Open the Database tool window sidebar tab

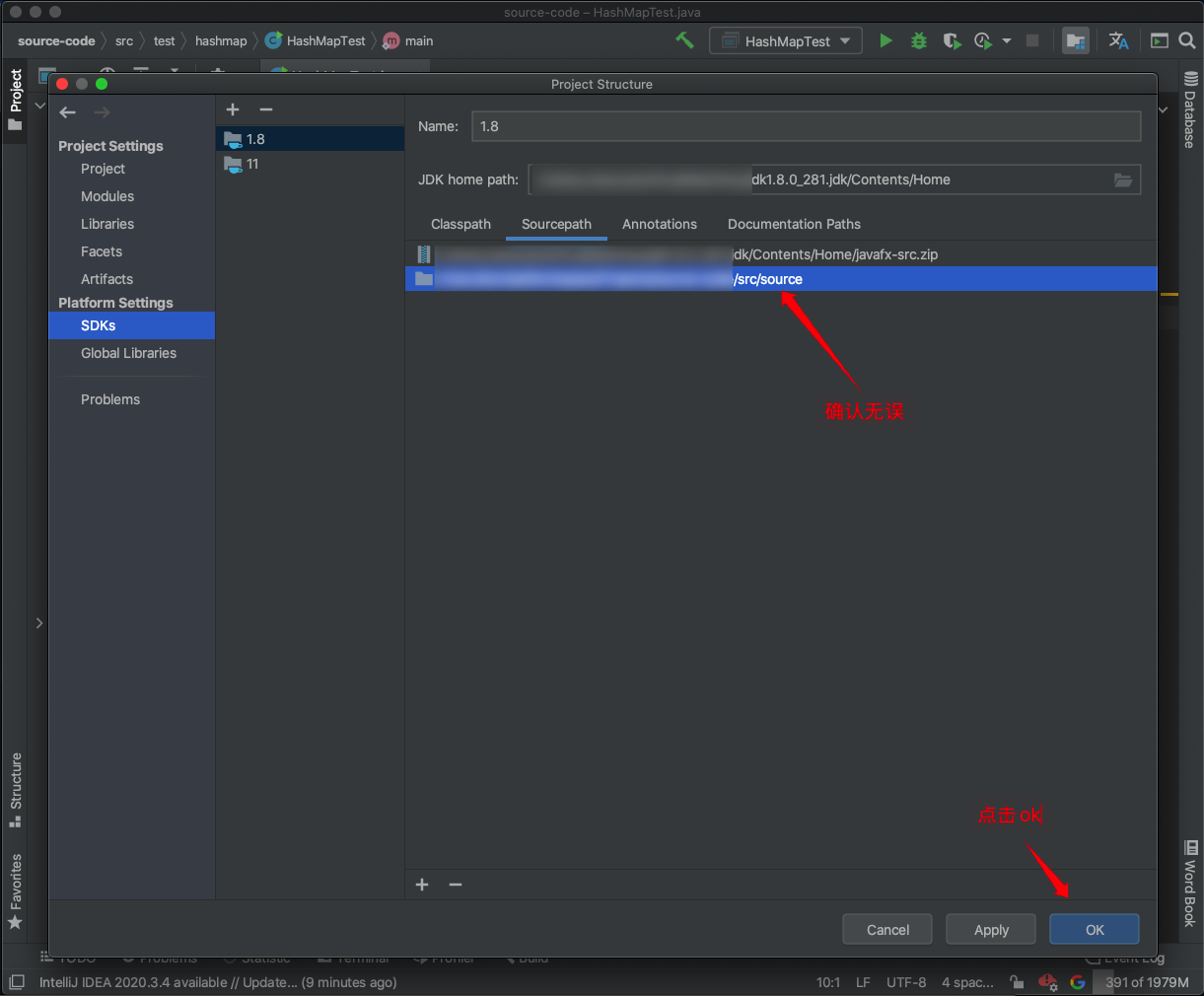coord(1190,110)
